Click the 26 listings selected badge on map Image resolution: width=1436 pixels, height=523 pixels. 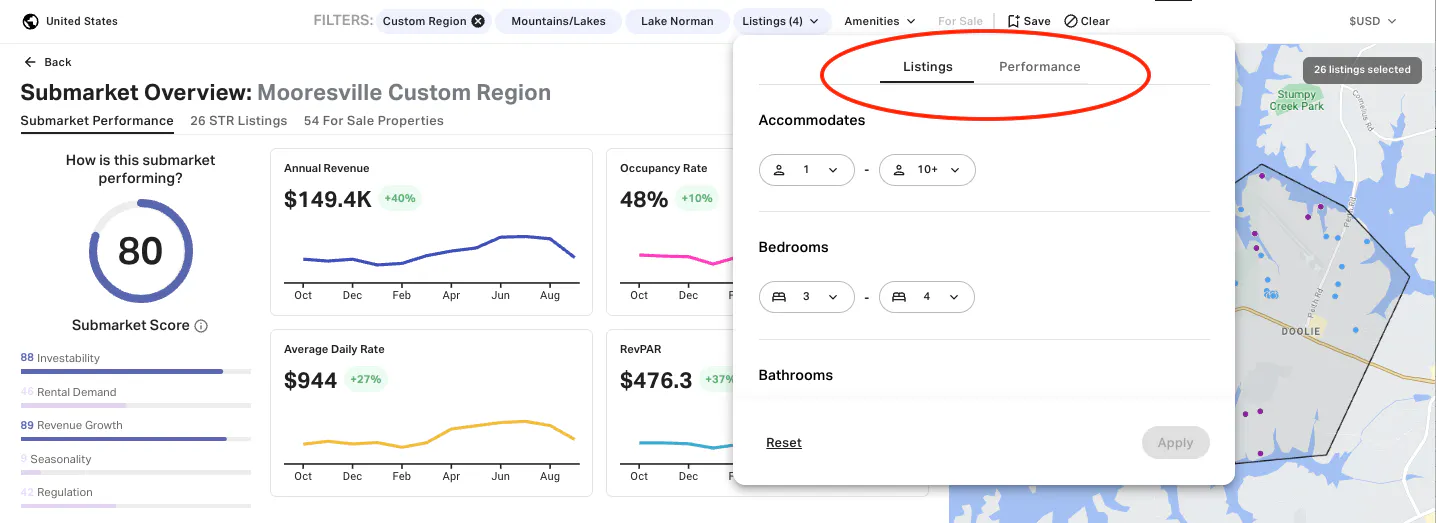(1362, 70)
